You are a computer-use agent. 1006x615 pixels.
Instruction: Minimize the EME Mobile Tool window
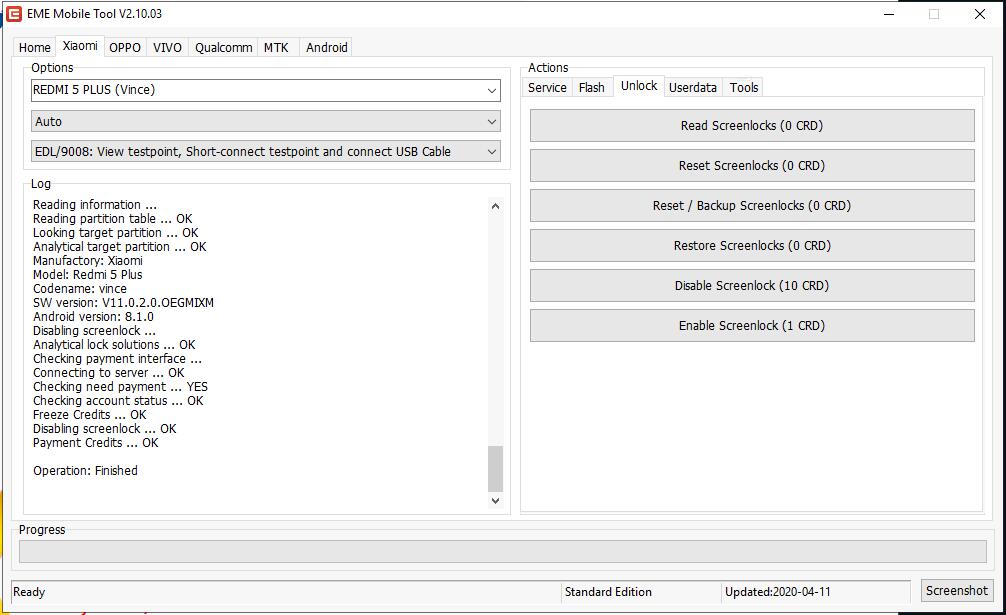(x=889, y=14)
